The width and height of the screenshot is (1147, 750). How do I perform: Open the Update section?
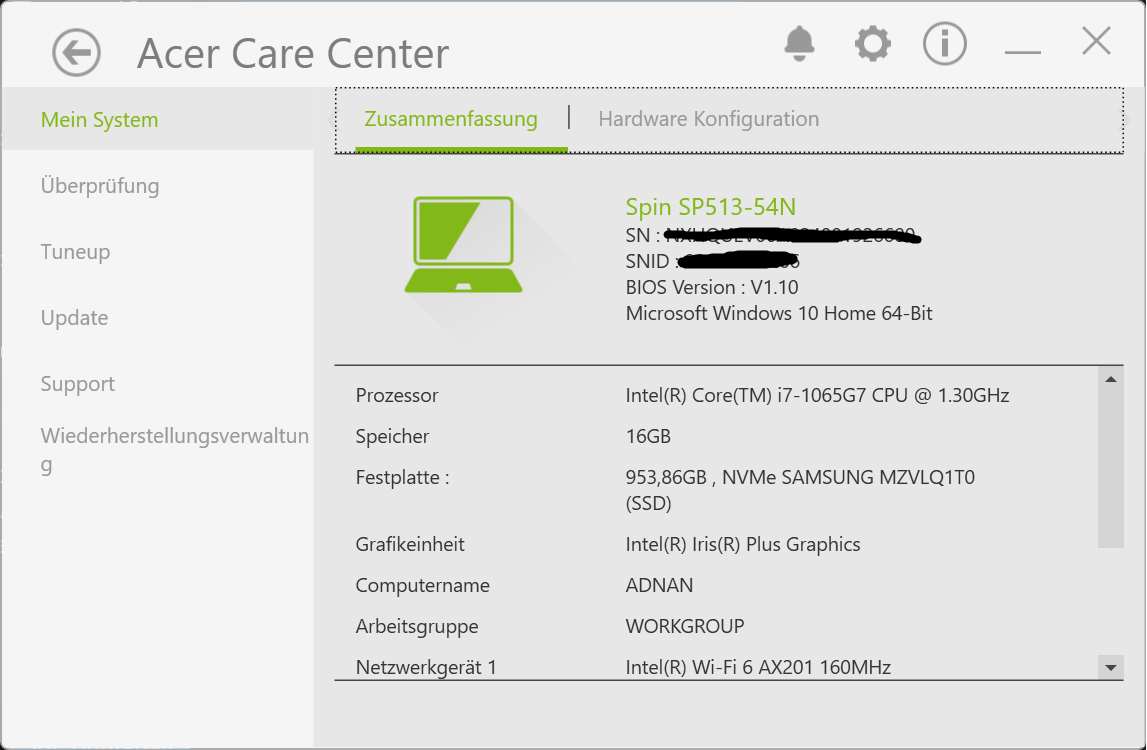75,318
